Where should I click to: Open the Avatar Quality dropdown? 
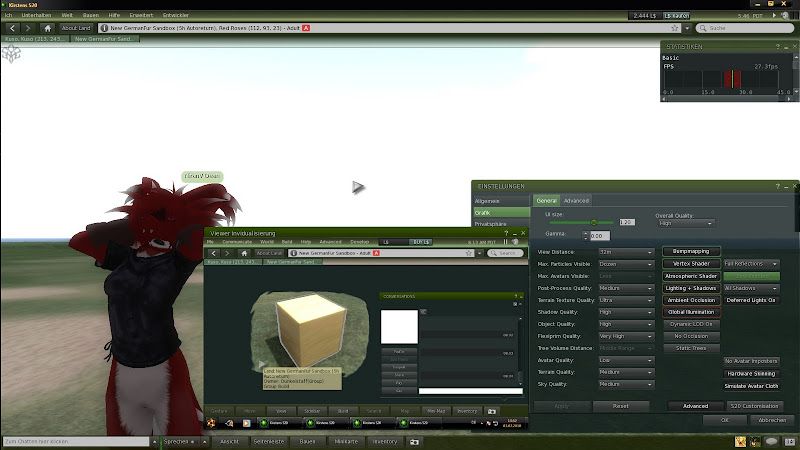click(626, 360)
